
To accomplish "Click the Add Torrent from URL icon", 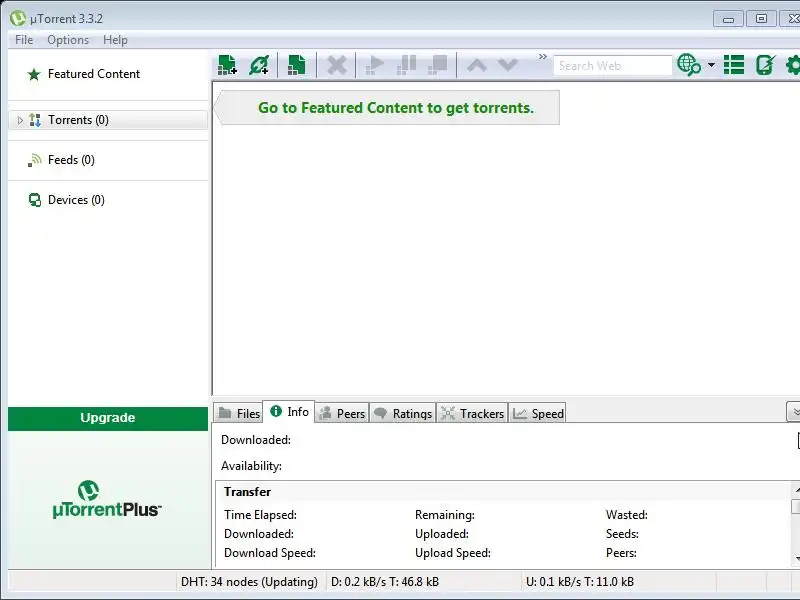I will click(259, 65).
